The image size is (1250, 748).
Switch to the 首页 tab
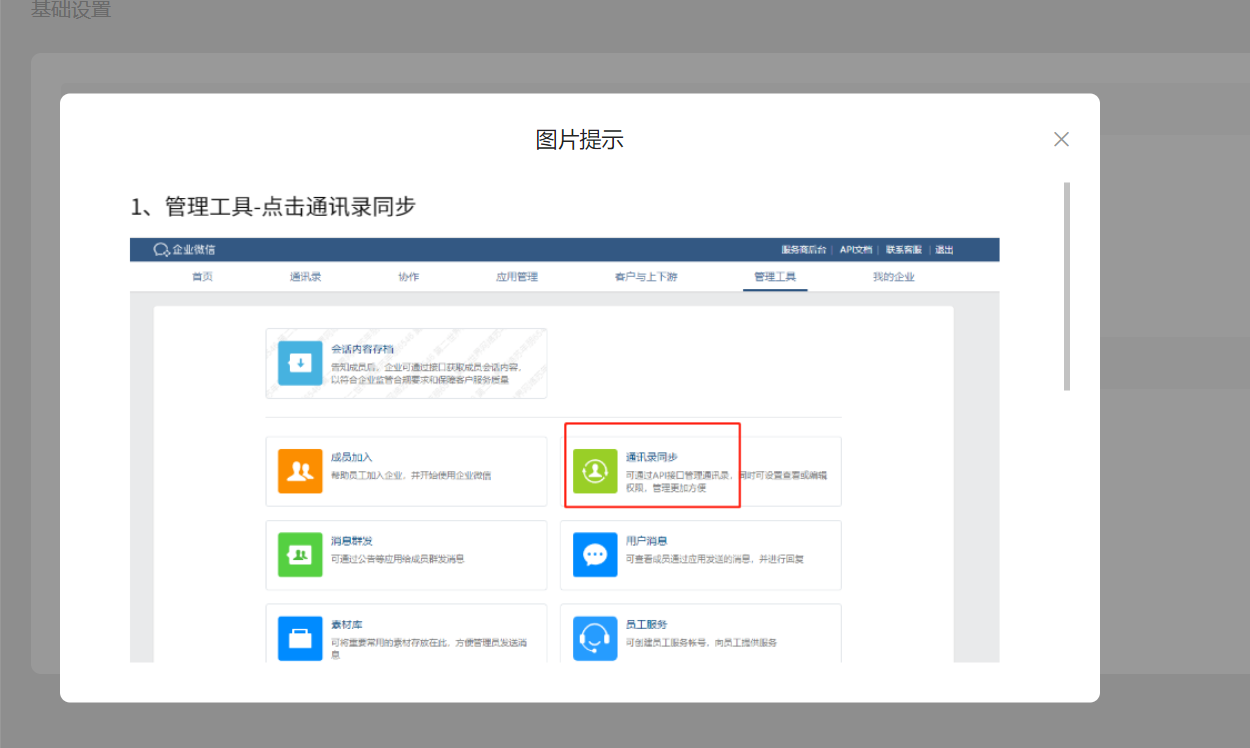click(x=202, y=277)
